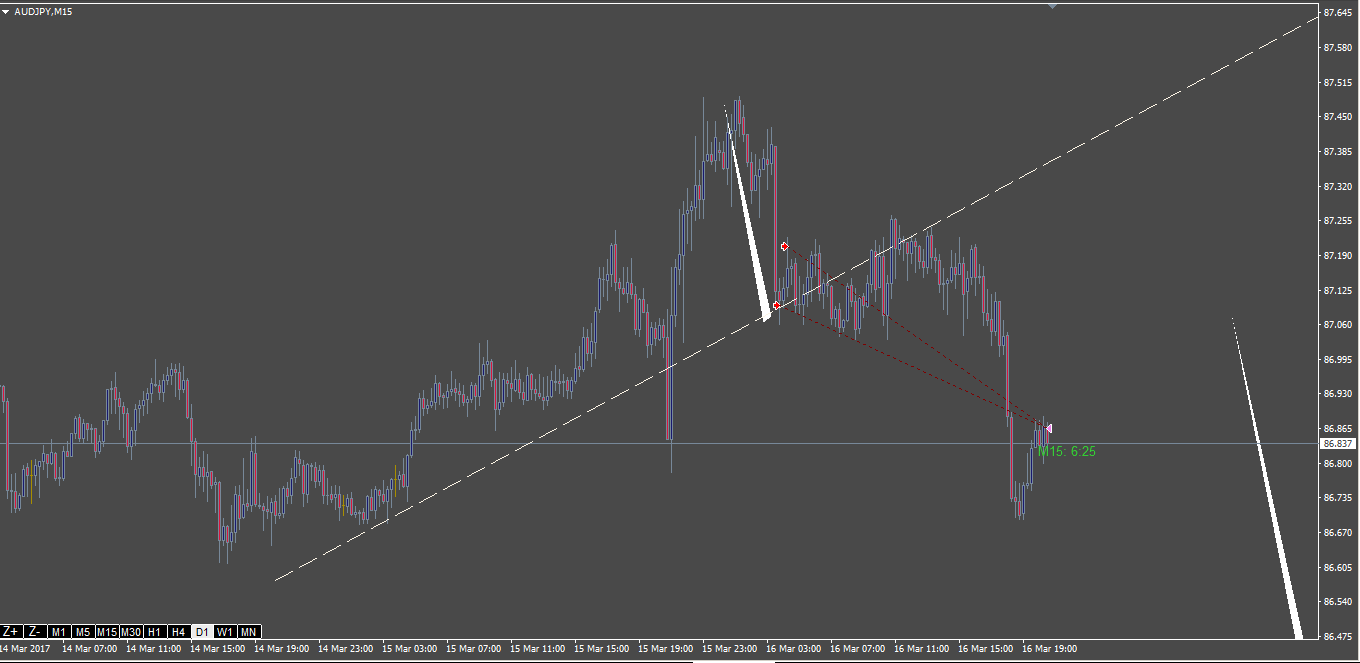Click the 16 Mar 03:00 time axis label
Viewport: 1360px width, 663px height.
795,649
